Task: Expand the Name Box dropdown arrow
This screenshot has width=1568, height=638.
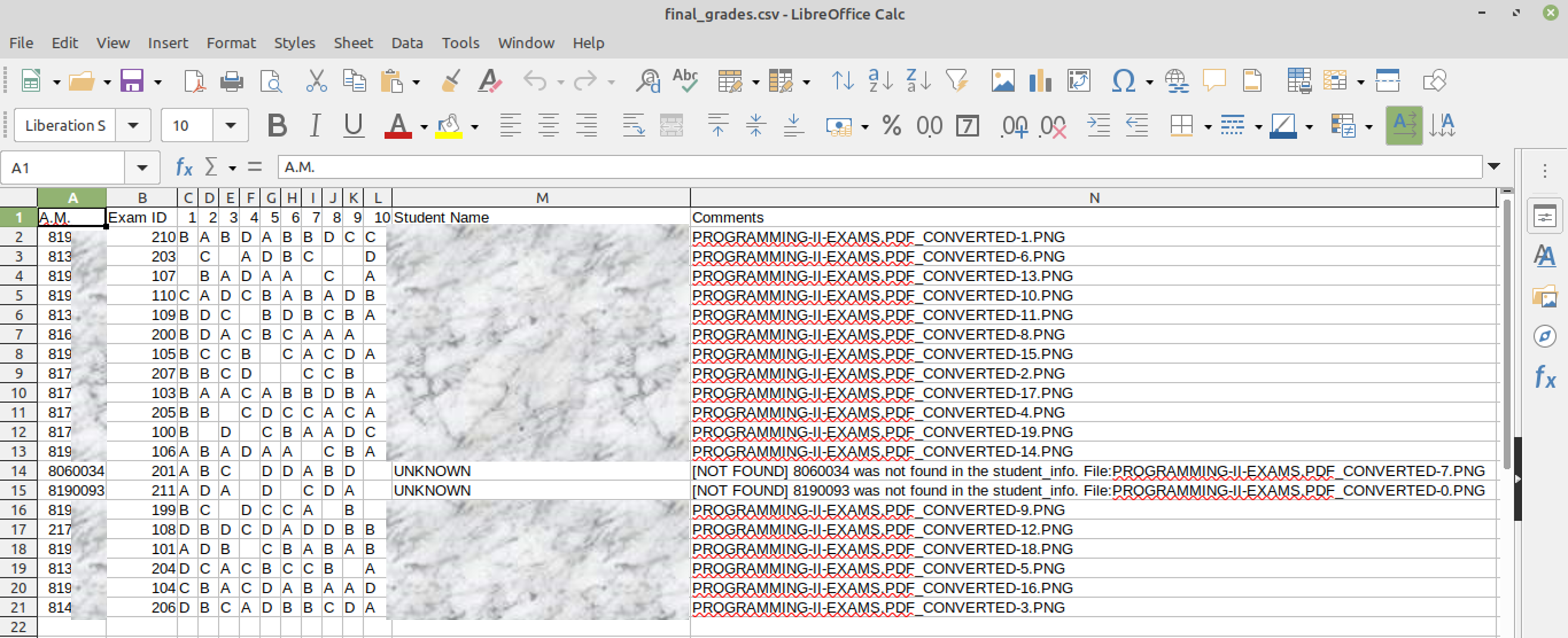Action: (x=142, y=167)
